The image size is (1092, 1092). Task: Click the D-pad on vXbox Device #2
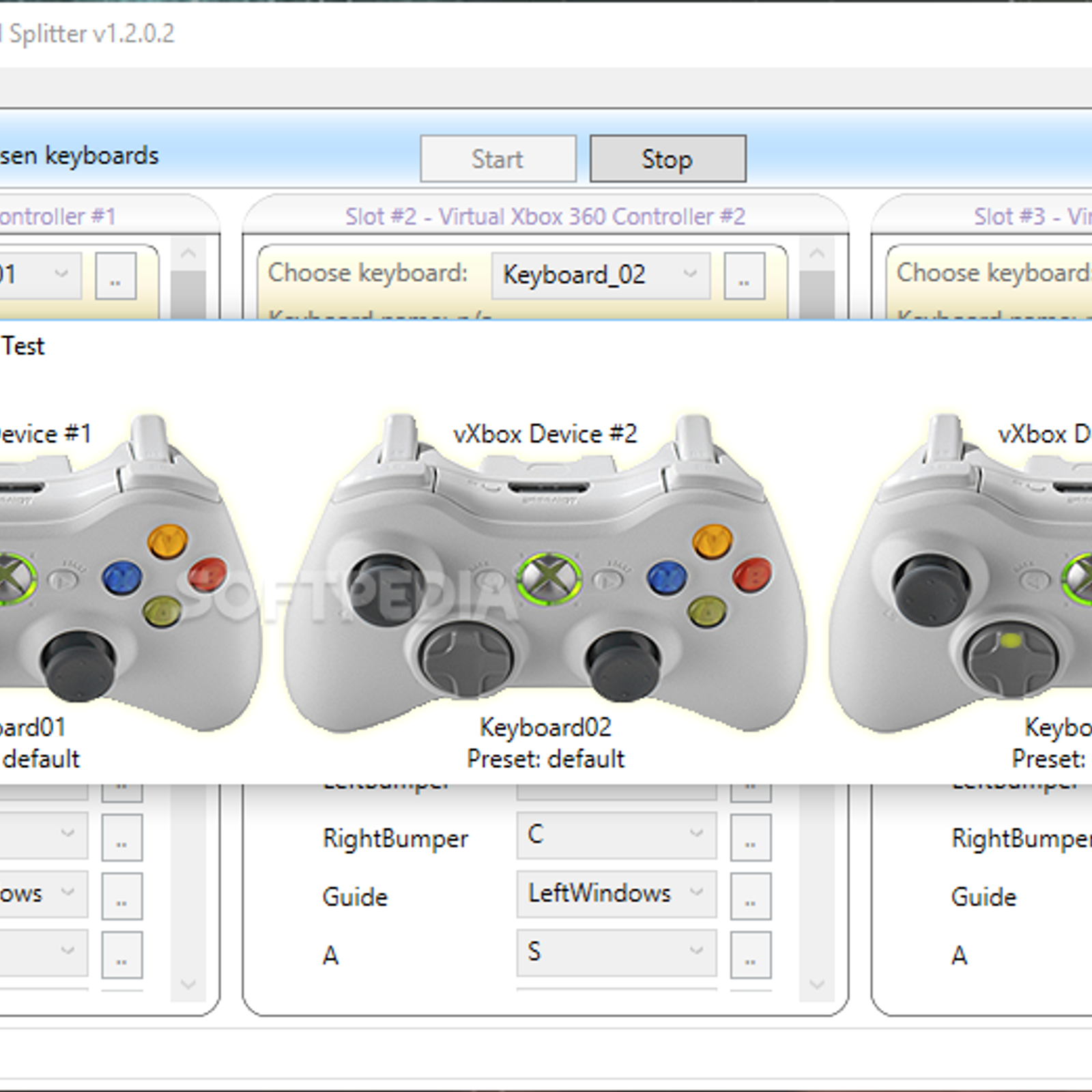(467, 658)
